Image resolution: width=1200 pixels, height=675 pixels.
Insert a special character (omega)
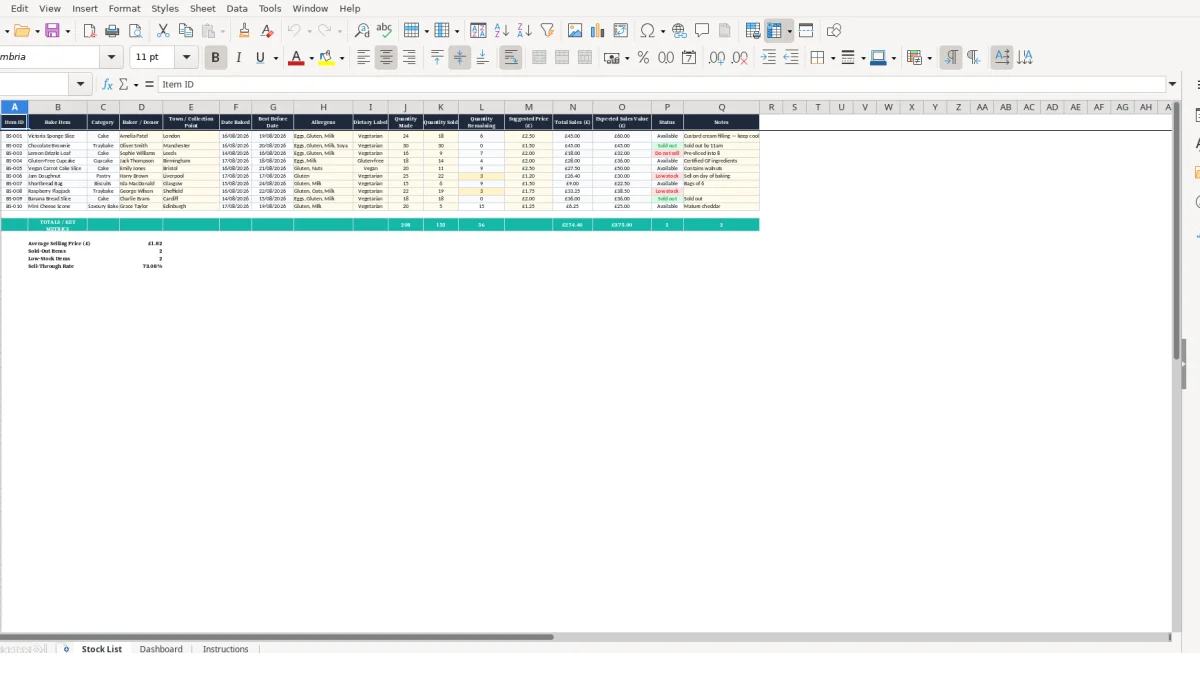(648, 31)
